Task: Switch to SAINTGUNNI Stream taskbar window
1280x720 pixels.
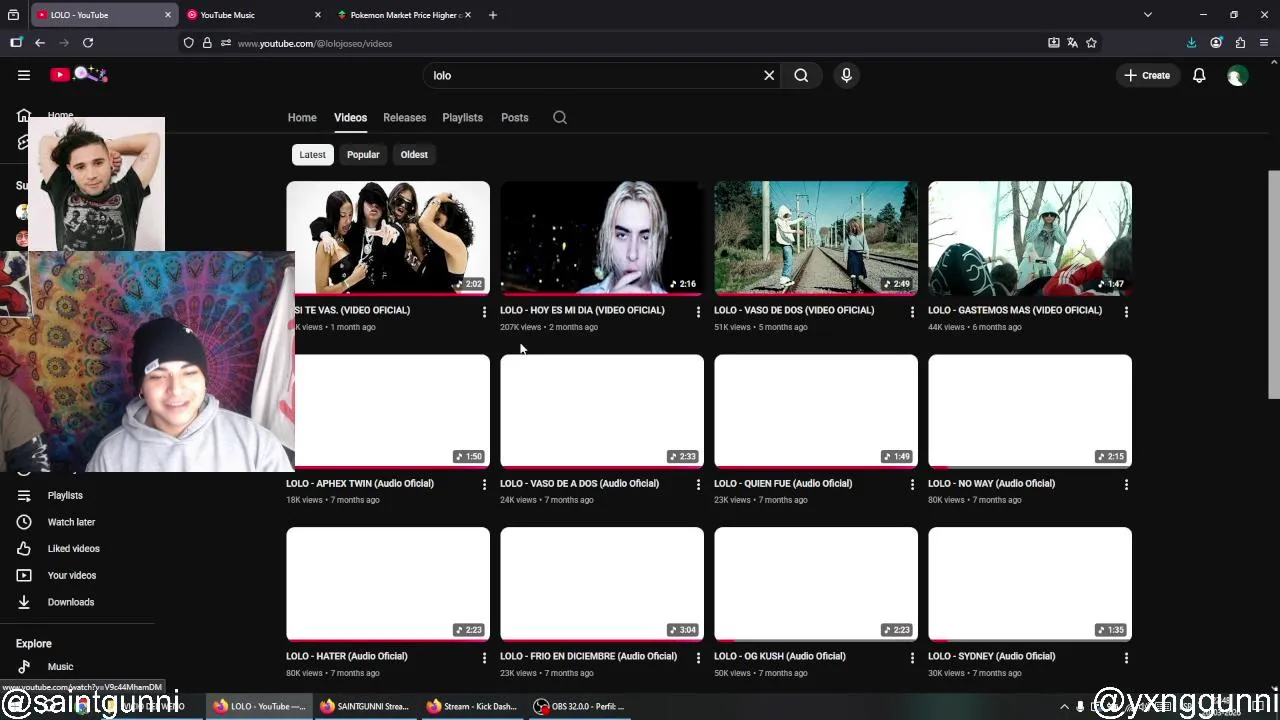Action: [x=364, y=706]
